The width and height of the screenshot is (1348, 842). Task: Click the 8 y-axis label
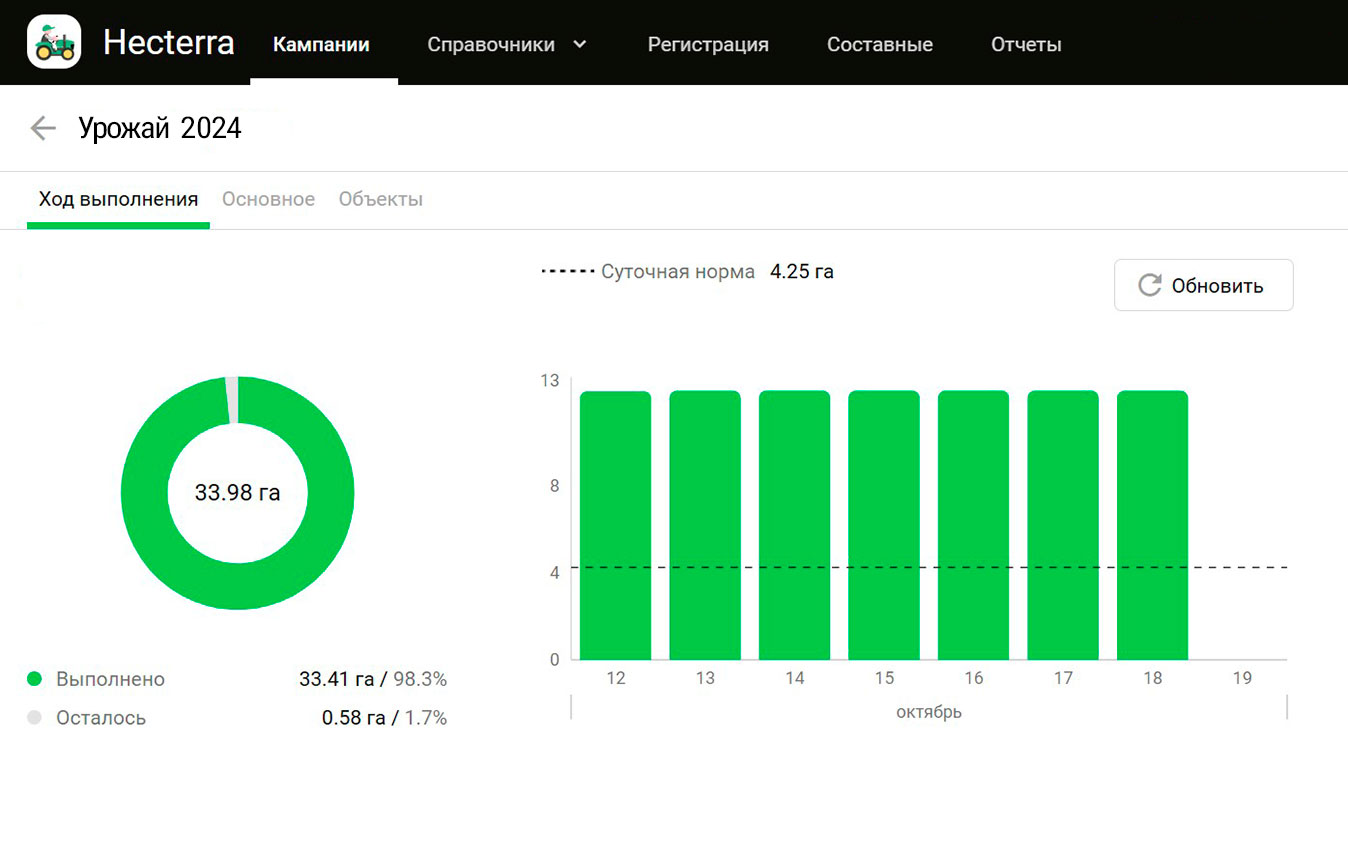(x=555, y=486)
